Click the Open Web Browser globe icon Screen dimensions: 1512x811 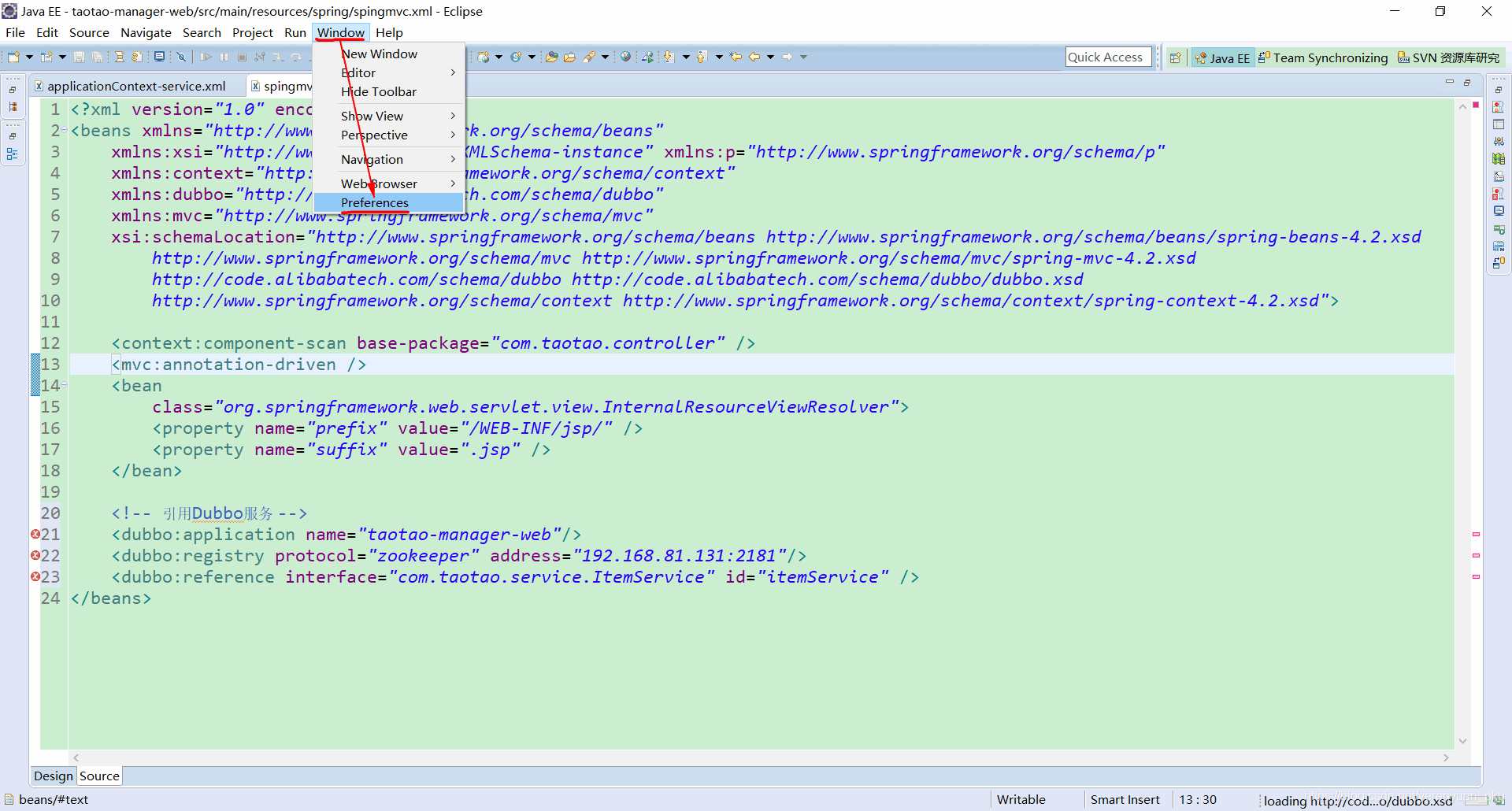pos(625,57)
